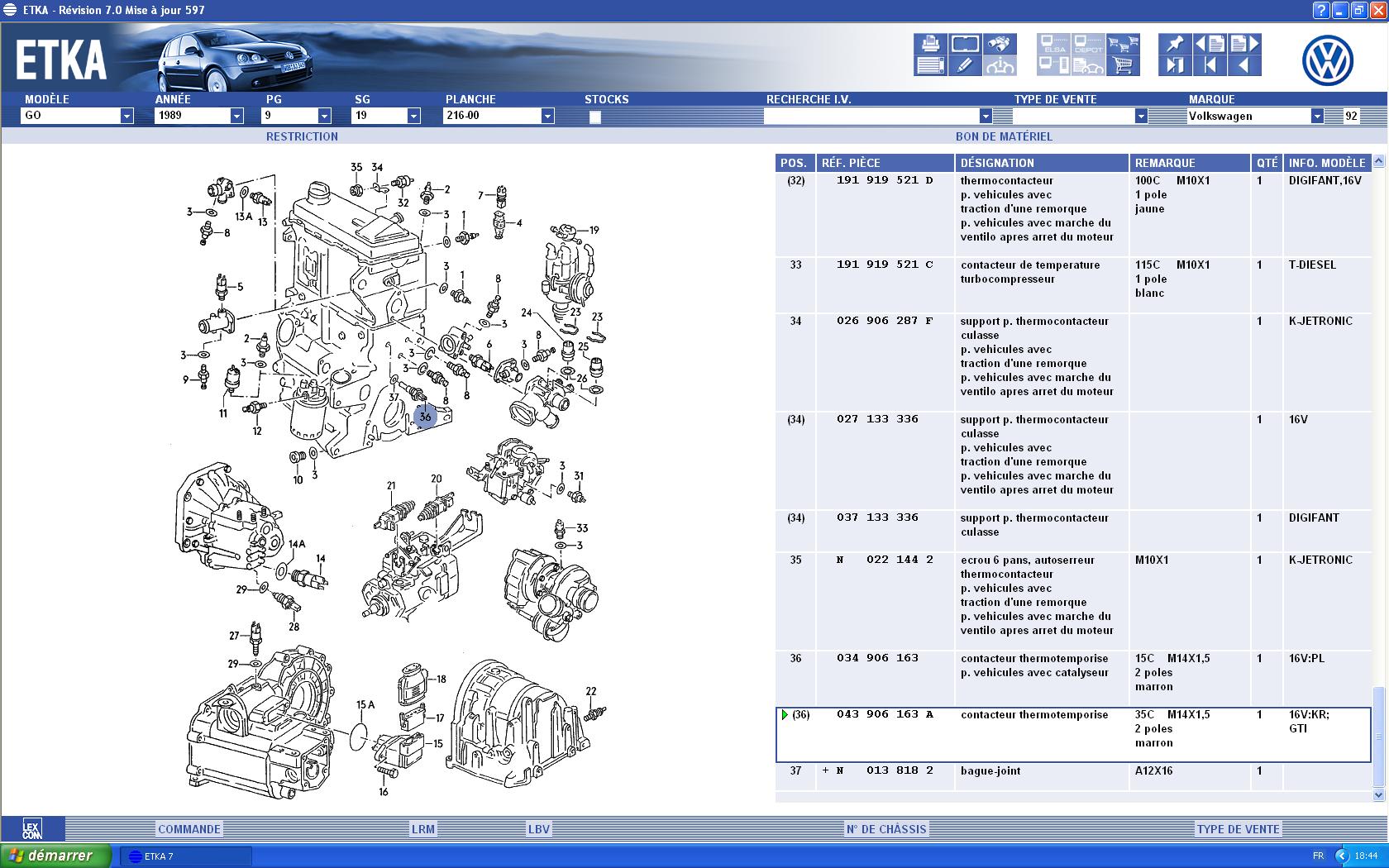Click the INFO. MODÈLE column header

point(1327,163)
